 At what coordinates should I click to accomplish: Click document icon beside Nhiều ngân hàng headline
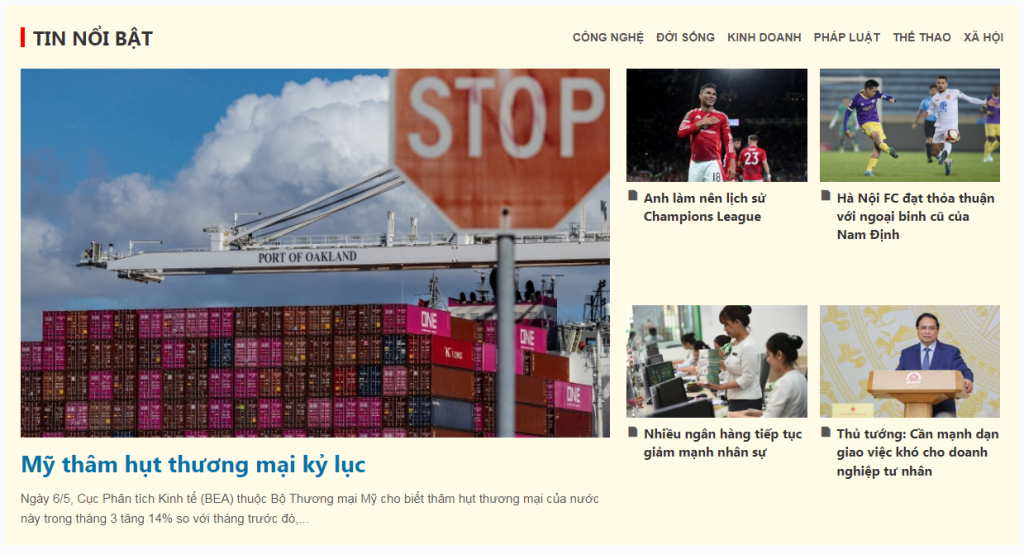point(632,432)
